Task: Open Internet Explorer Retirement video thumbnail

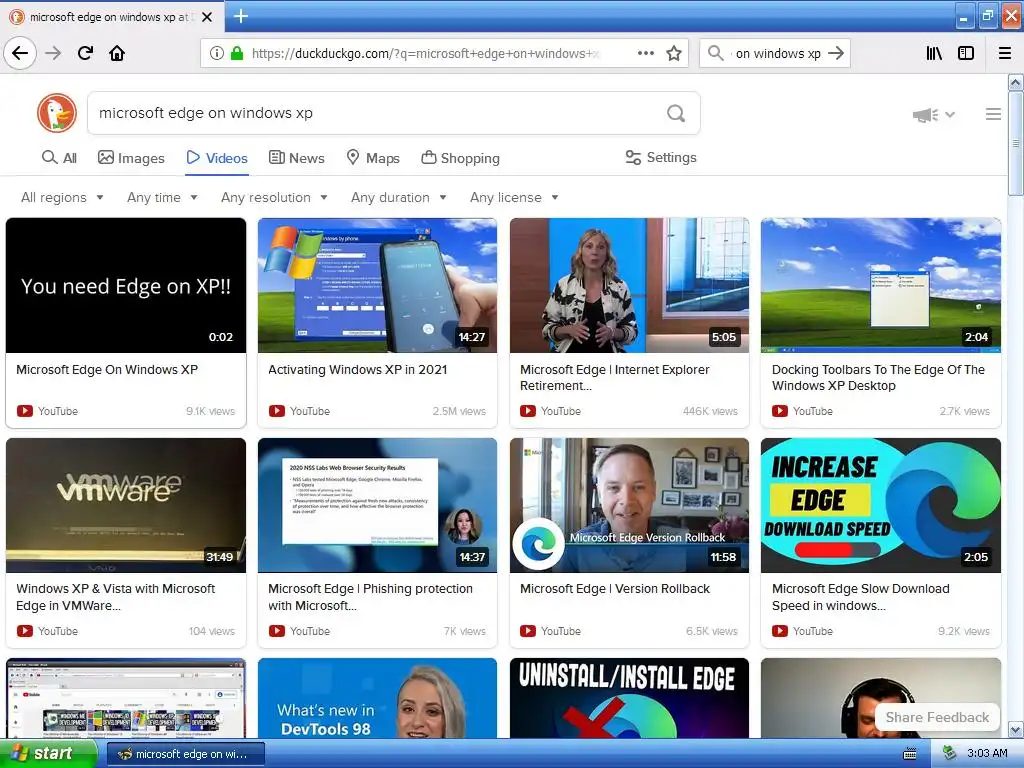Action: pyautogui.click(x=630, y=285)
